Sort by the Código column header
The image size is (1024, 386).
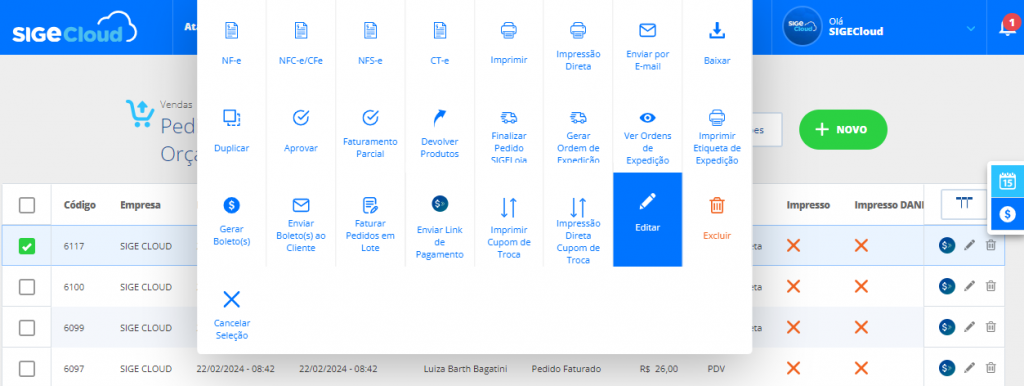coord(80,205)
